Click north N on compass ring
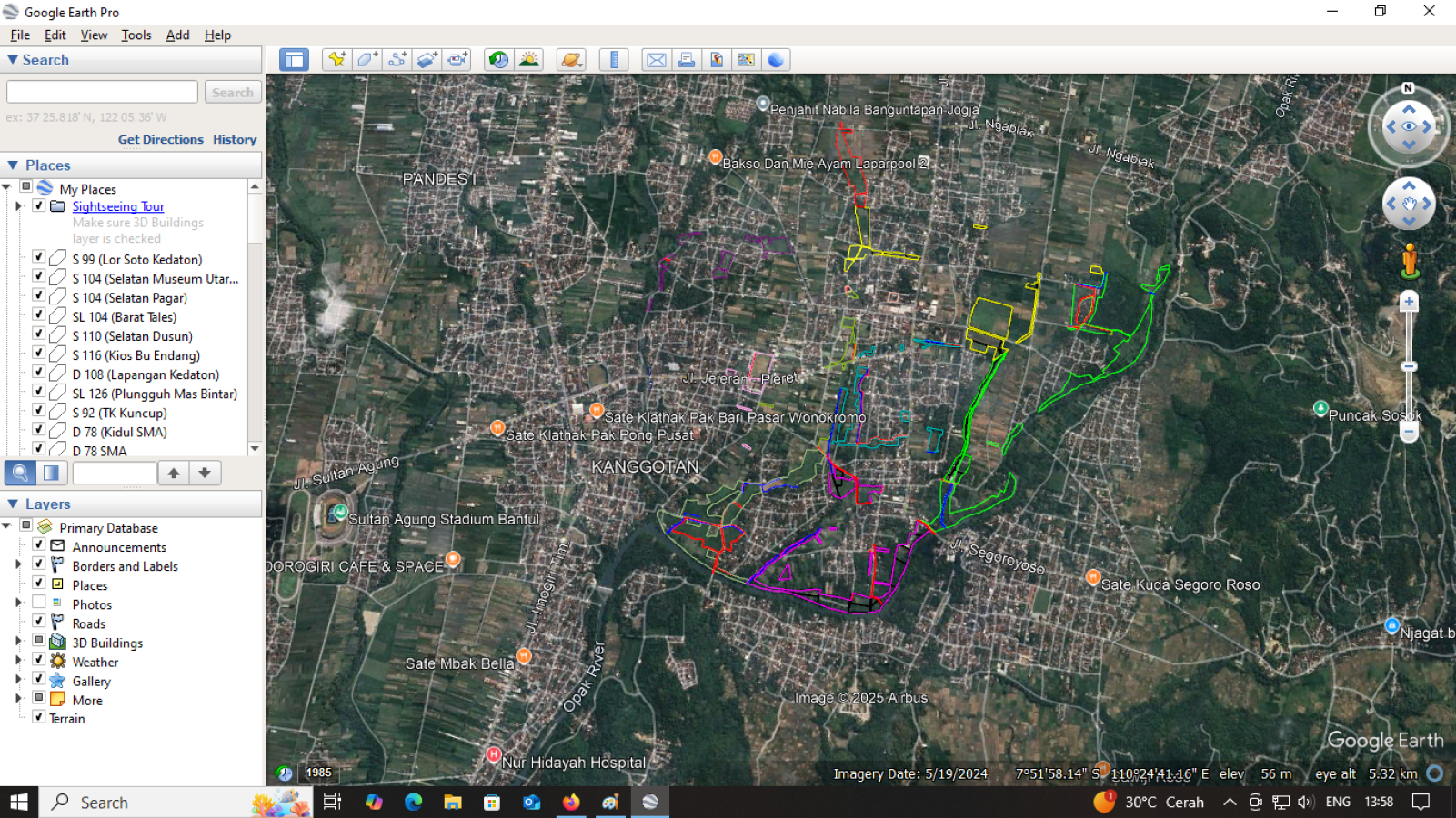 [1408, 88]
